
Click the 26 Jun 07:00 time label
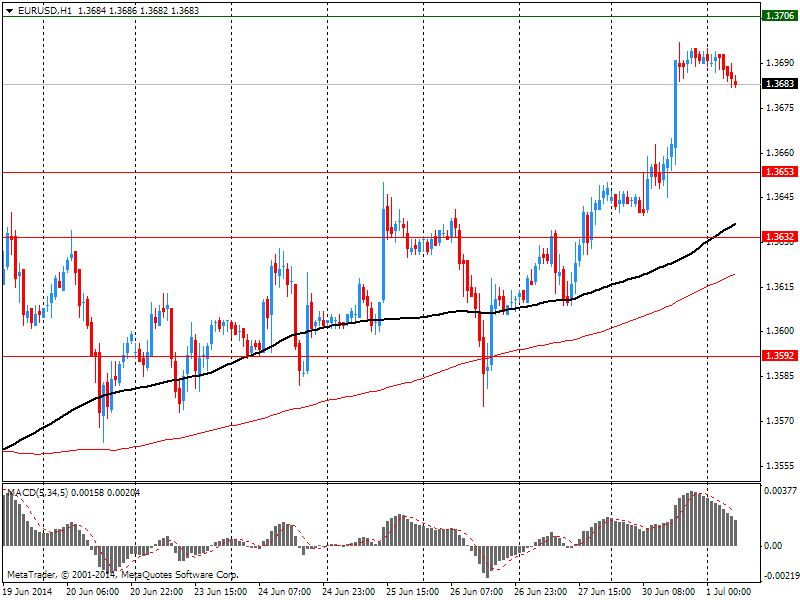tap(477, 591)
